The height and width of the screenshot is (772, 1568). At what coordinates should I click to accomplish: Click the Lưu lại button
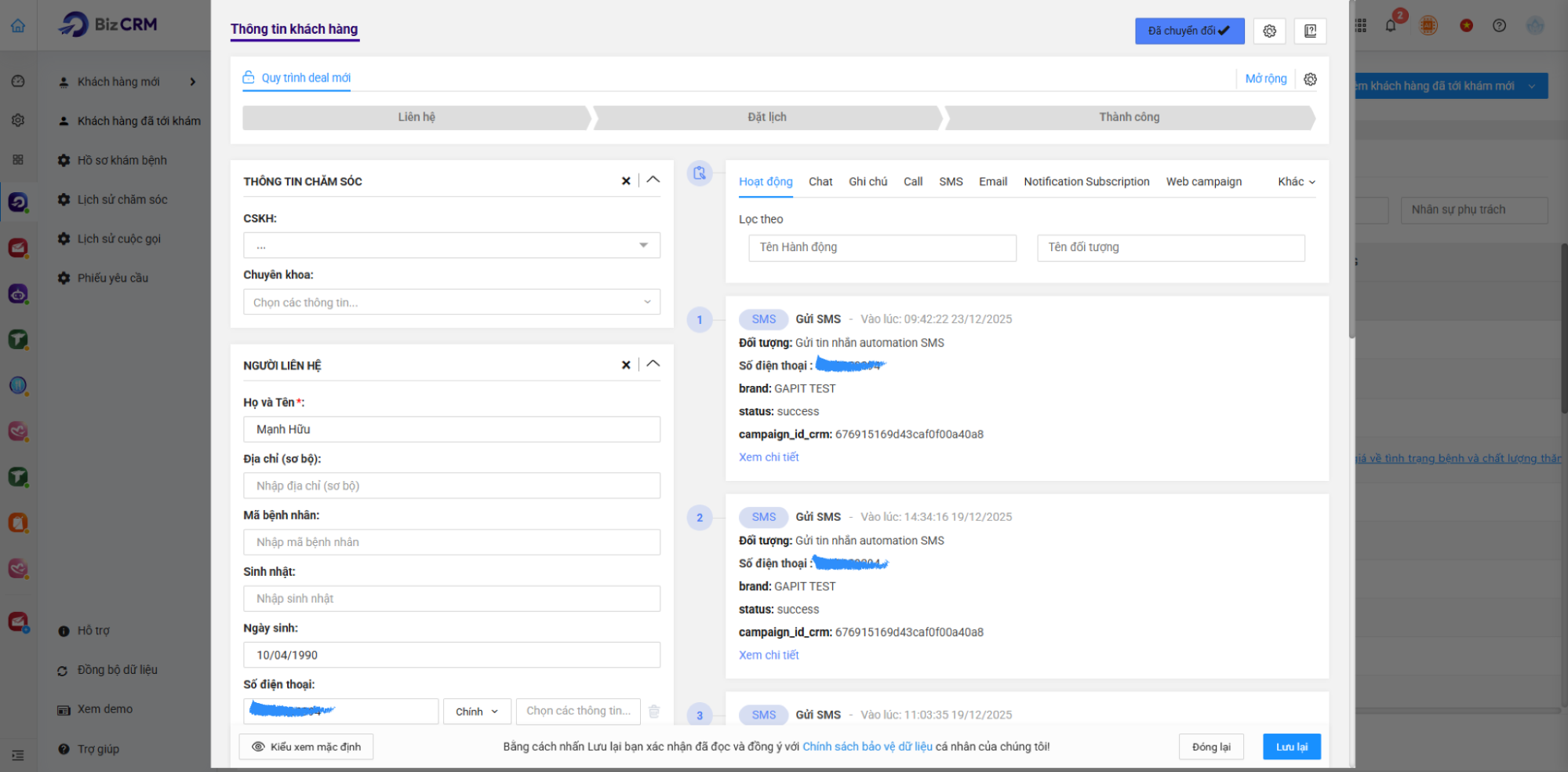coord(1291,747)
